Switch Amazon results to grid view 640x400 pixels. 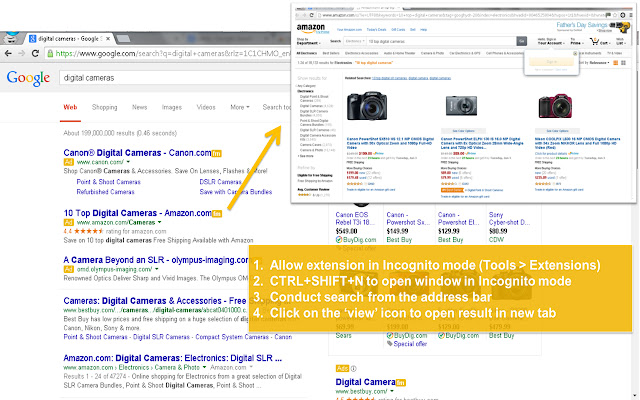pos(623,63)
